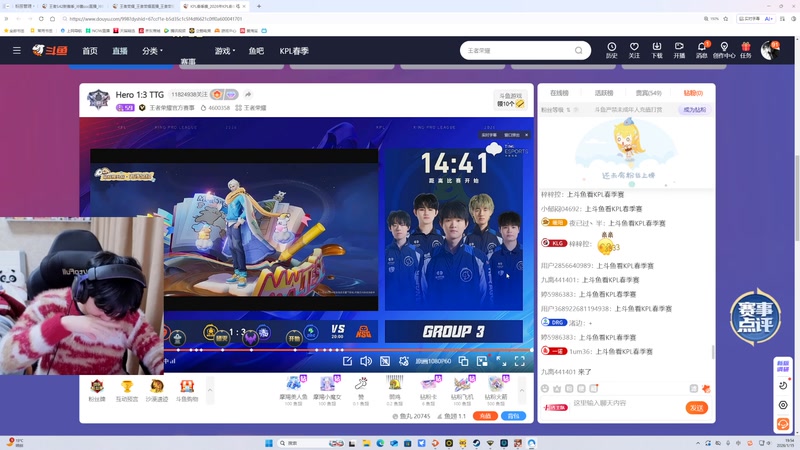Send the 钻粉火箭 gift
The width and height of the screenshot is (800, 450).
pos(495,390)
